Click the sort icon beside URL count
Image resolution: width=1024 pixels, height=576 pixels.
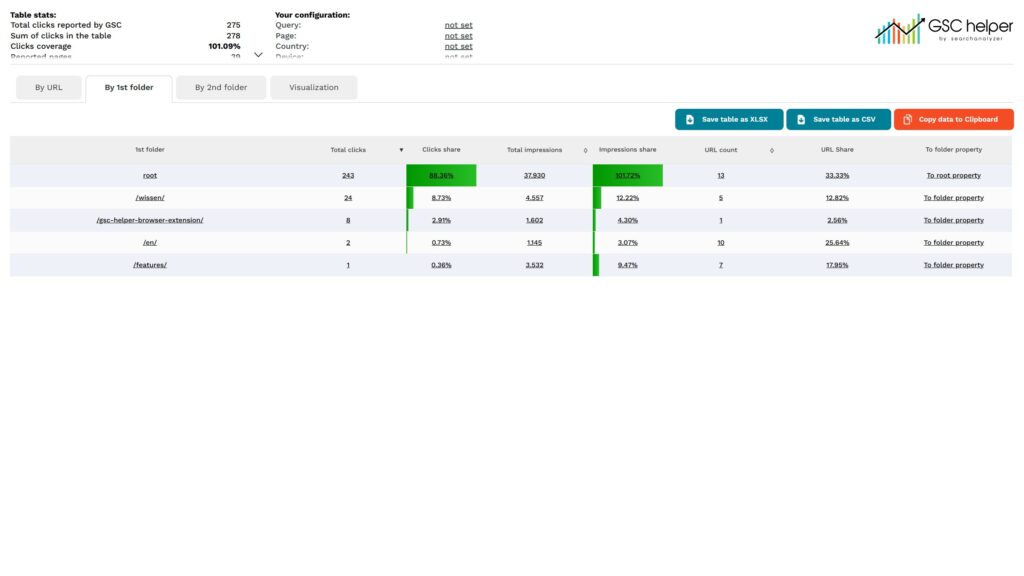click(x=771, y=150)
